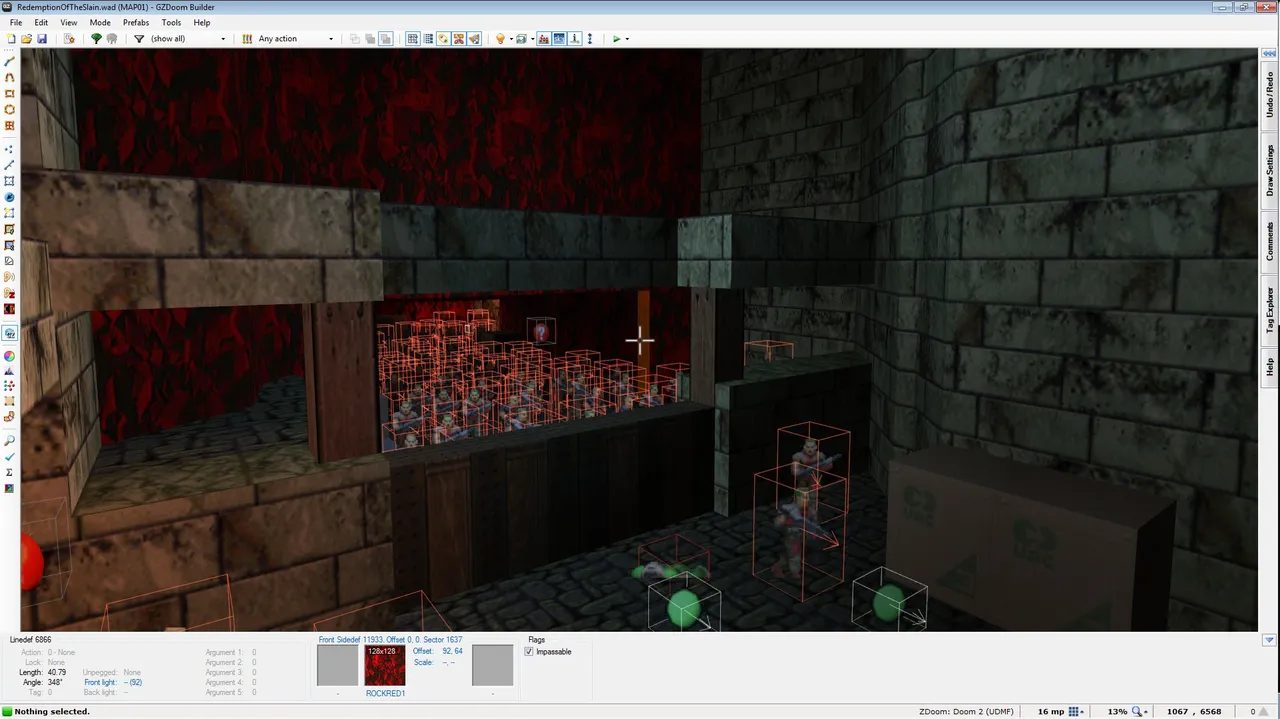Toggle the toolbar button with the 'i' marker

(574, 39)
